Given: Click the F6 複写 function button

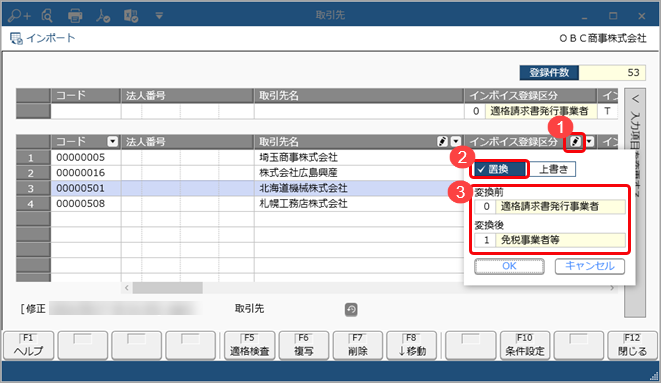Looking at the screenshot, I should [304, 346].
